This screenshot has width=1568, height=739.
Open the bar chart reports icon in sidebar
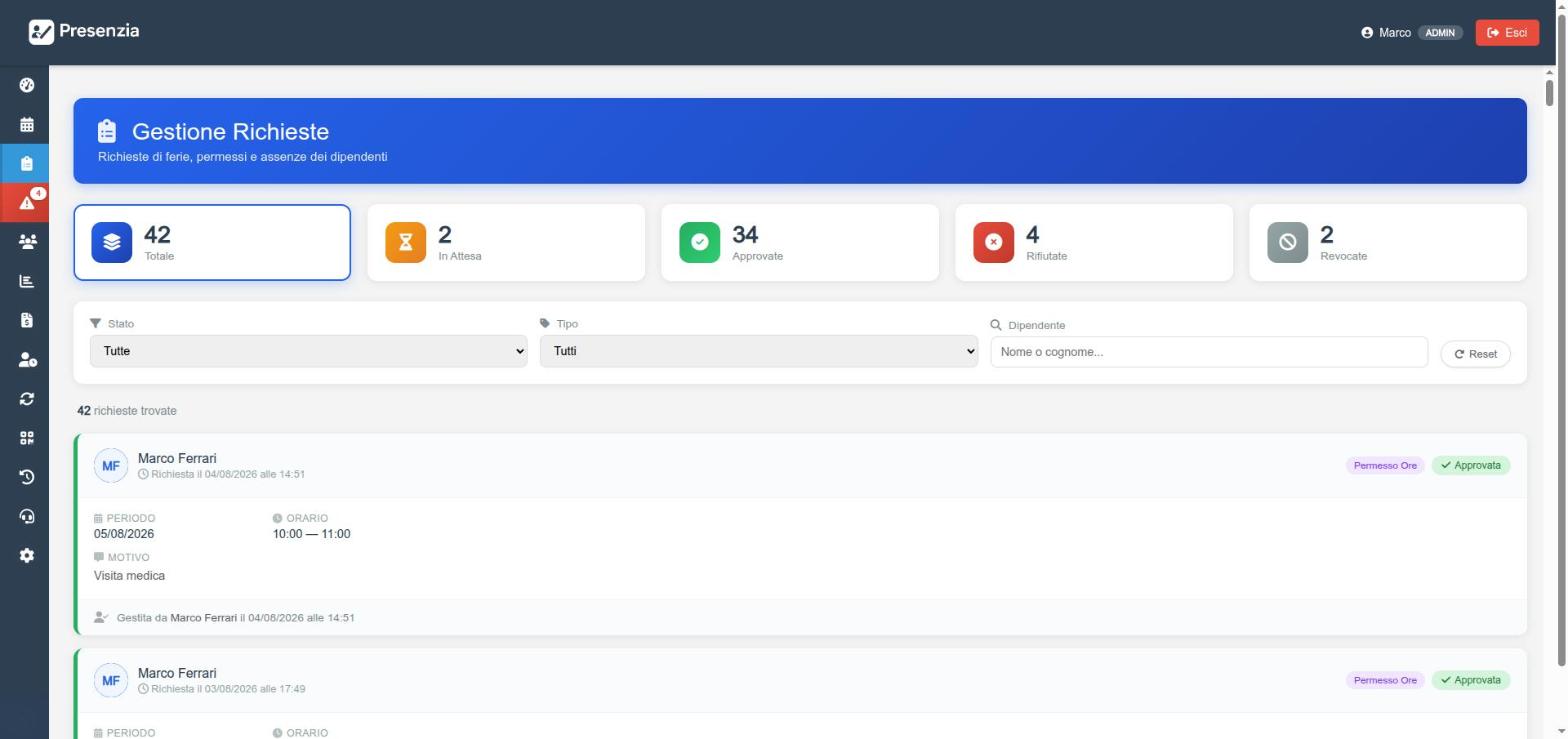[x=27, y=281]
